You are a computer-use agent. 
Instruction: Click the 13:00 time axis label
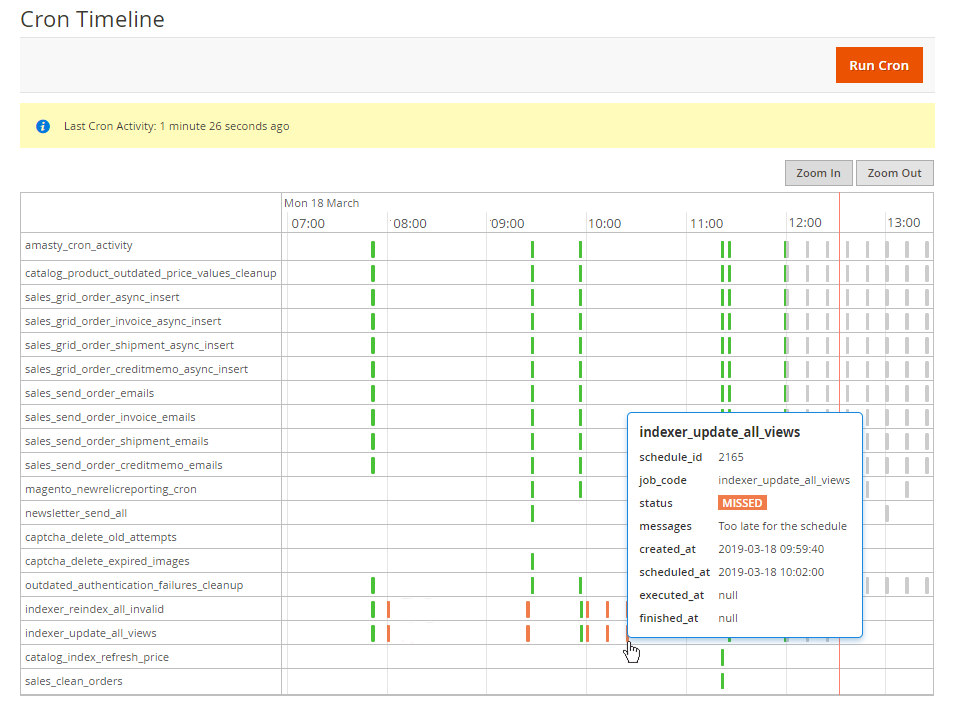pyautogui.click(x=904, y=223)
